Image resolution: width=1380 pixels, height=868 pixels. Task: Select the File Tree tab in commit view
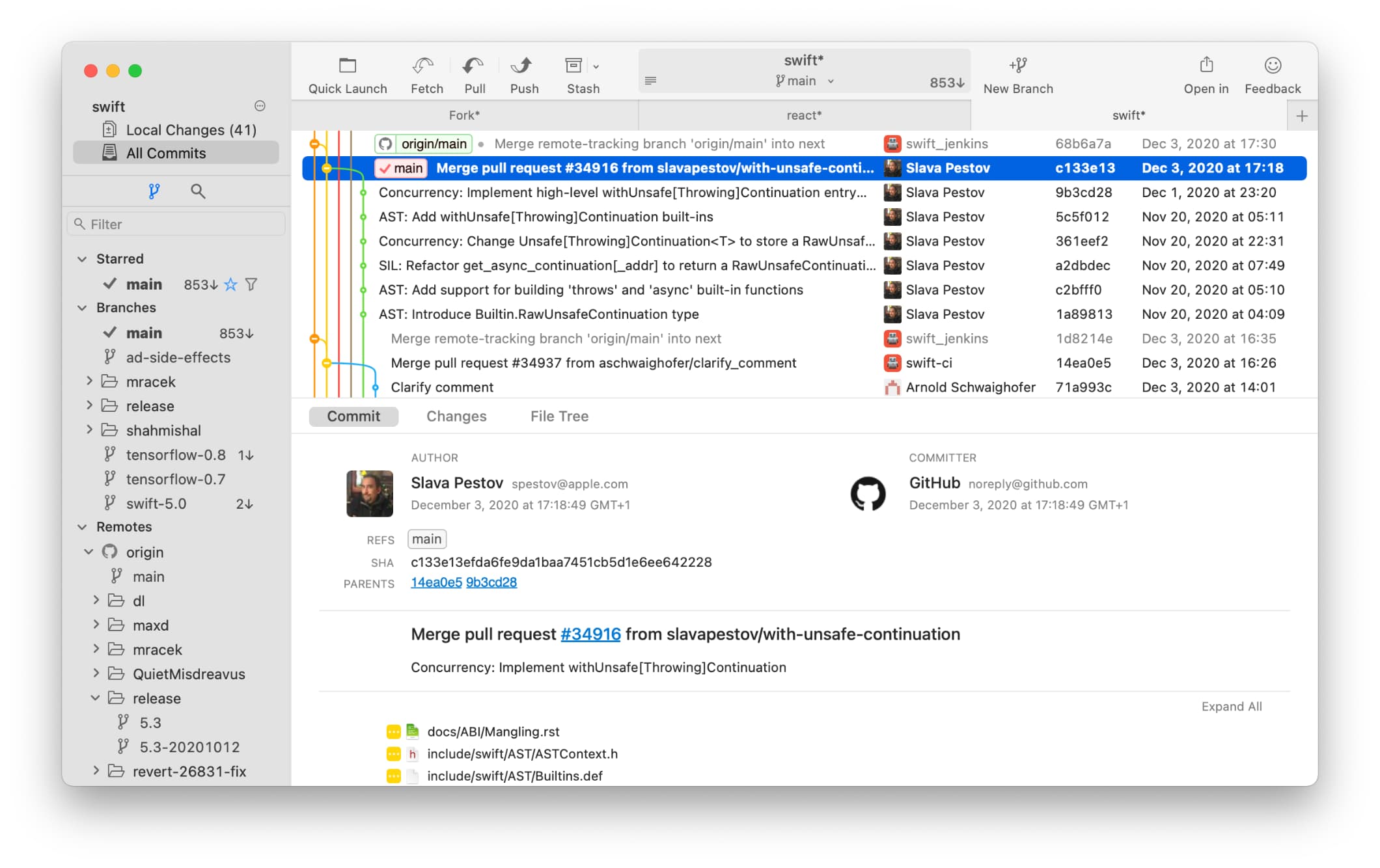pyautogui.click(x=559, y=415)
